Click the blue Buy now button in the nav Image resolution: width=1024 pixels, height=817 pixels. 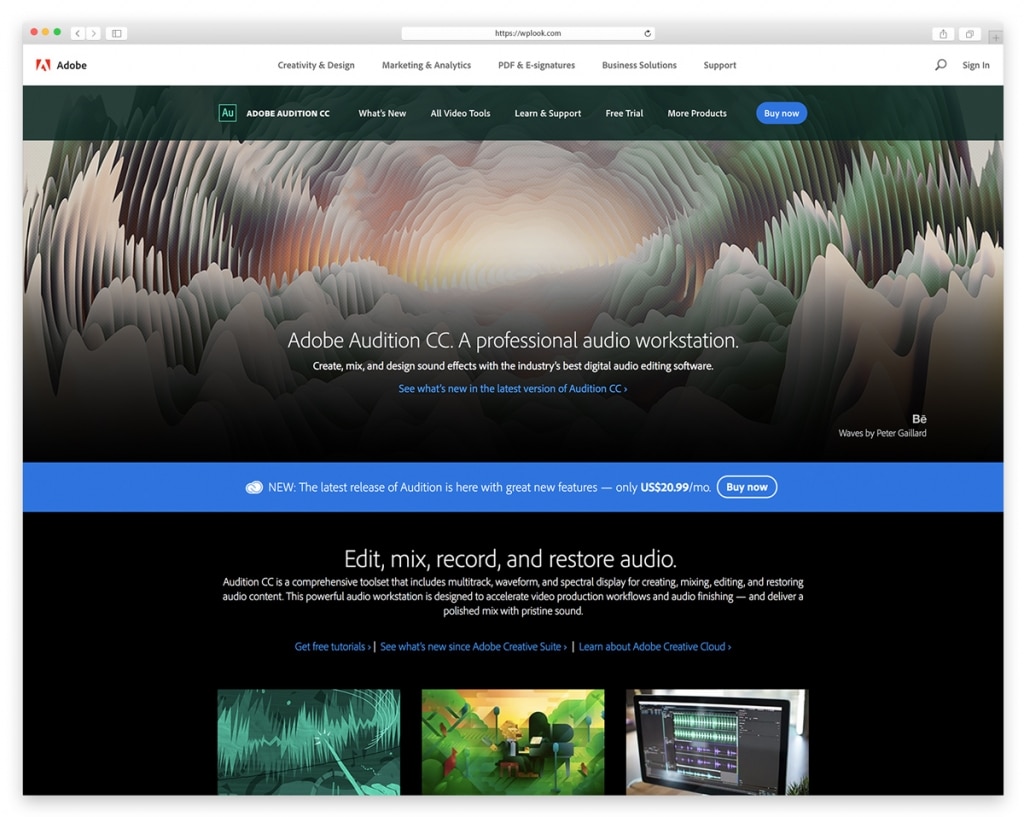point(781,113)
